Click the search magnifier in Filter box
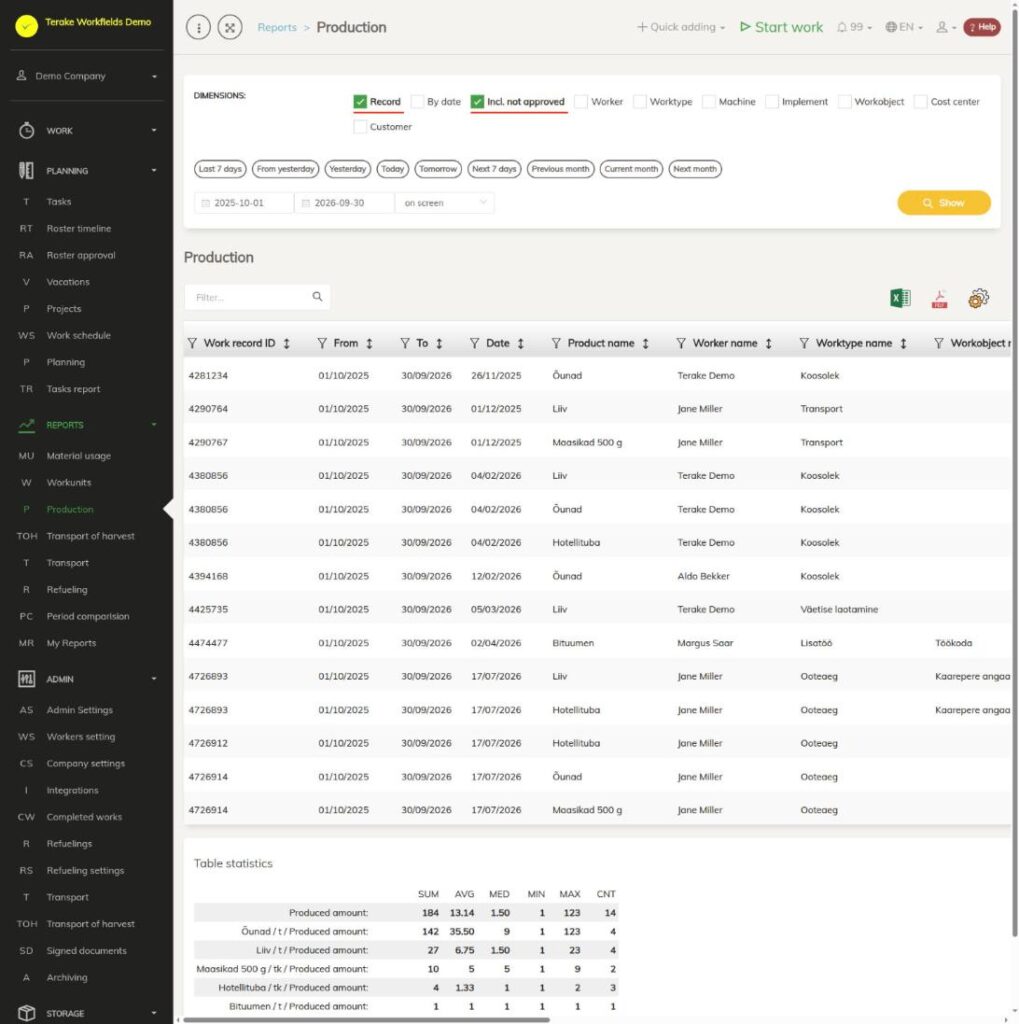 [317, 297]
